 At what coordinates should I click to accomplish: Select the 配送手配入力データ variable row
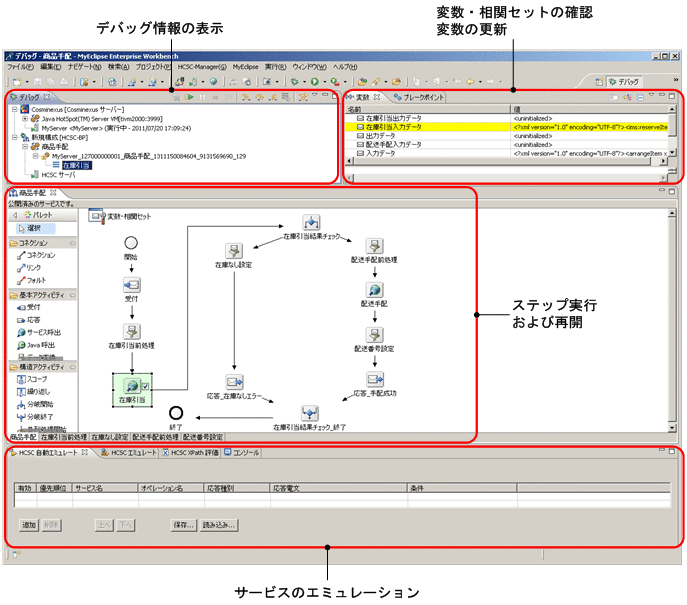(x=506, y=145)
